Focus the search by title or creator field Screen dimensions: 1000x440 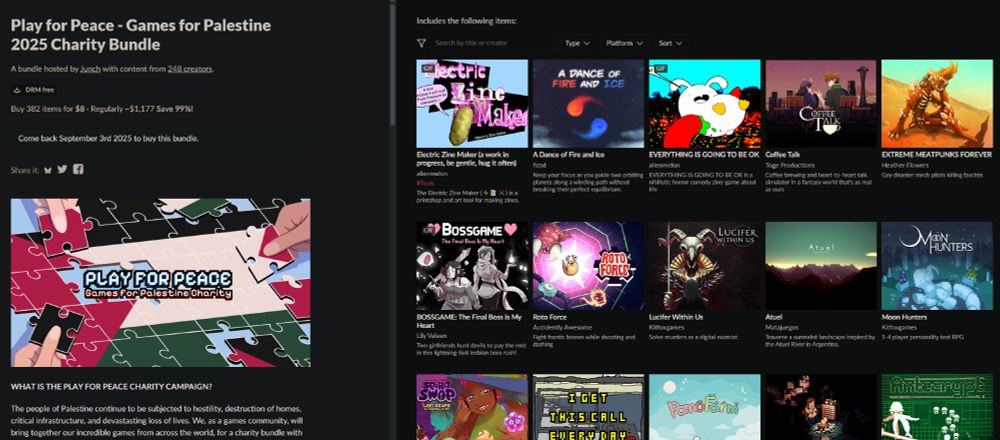tap(491, 43)
